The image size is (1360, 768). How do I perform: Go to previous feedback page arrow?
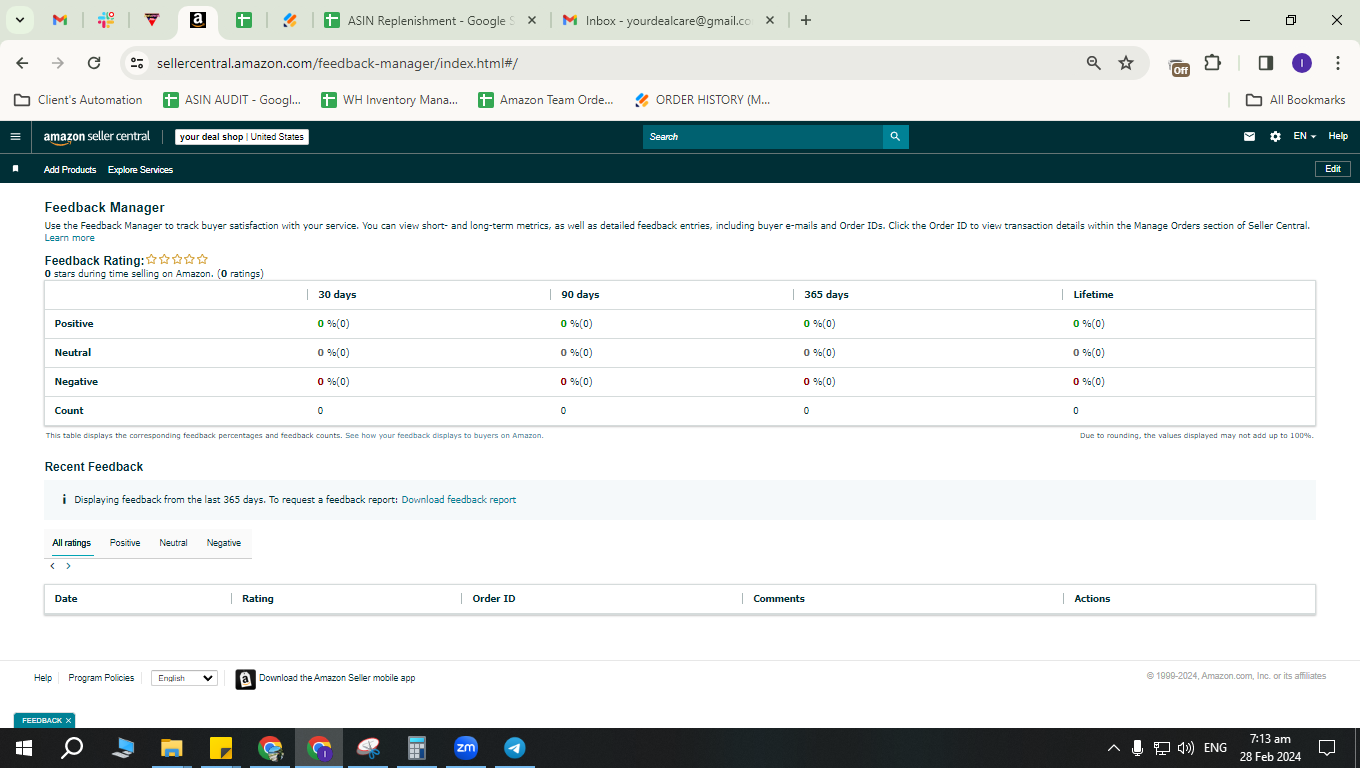53,566
